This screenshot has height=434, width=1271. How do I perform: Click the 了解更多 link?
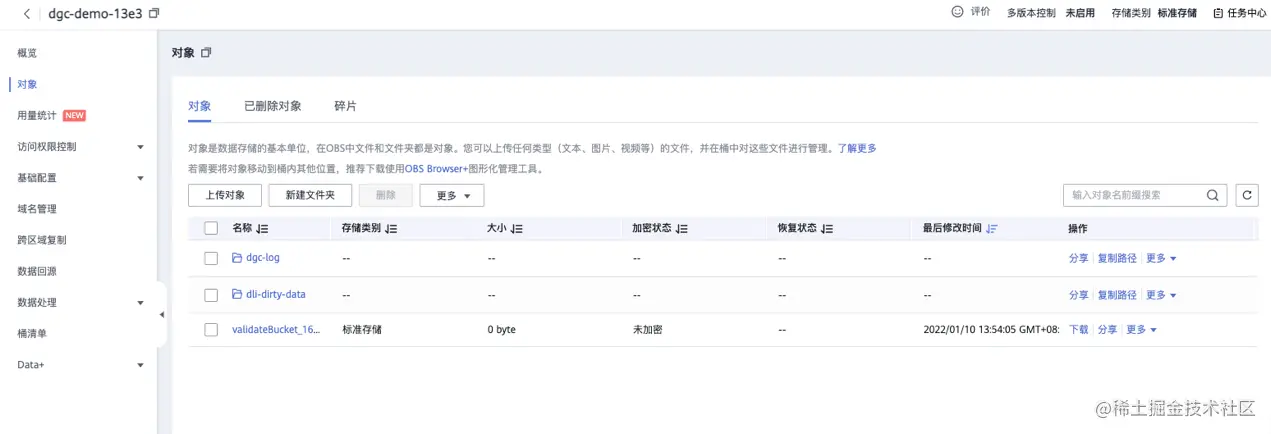click(857, 148)
